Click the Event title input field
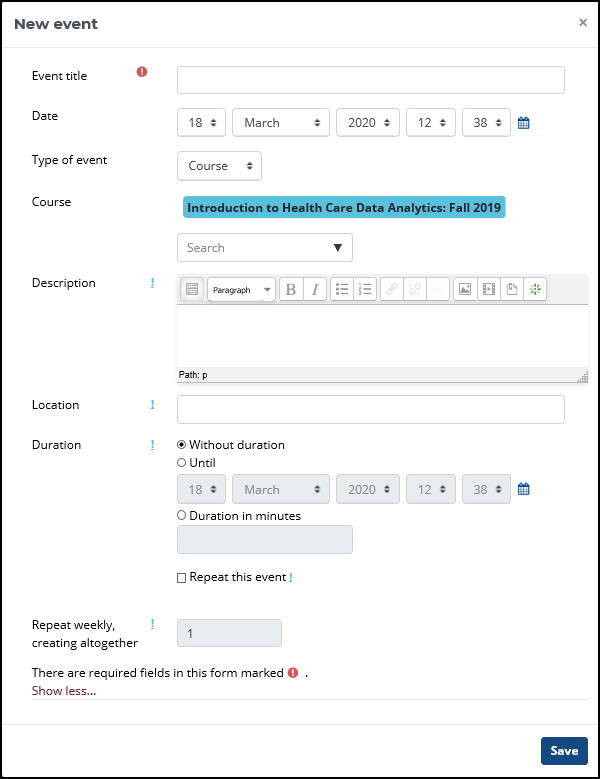Screen dimensions: 600x779 coord(370,80)
